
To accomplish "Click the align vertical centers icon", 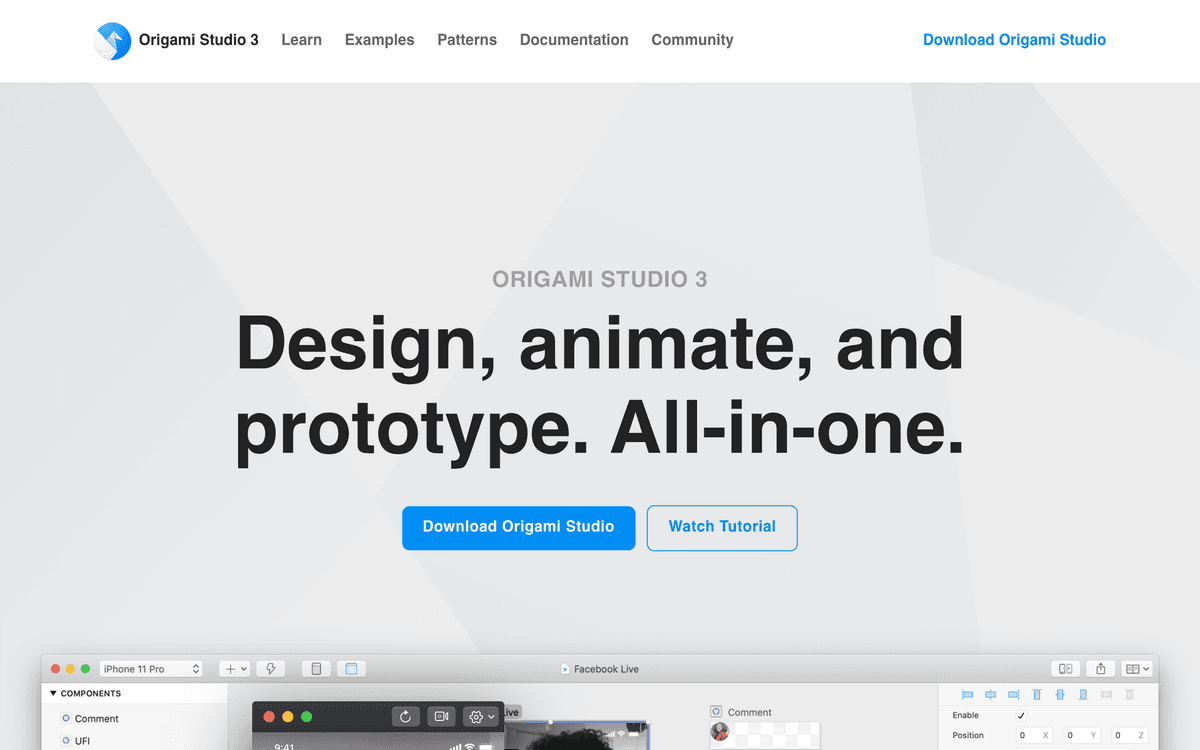I will pyautogui.click(x=1060, y=694).
